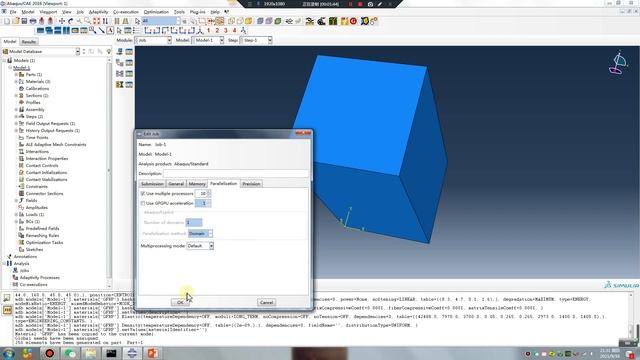The width and height of the screenshot is (640, 360).
Task: Switch to the Precision tab
Action: point(251,184)
